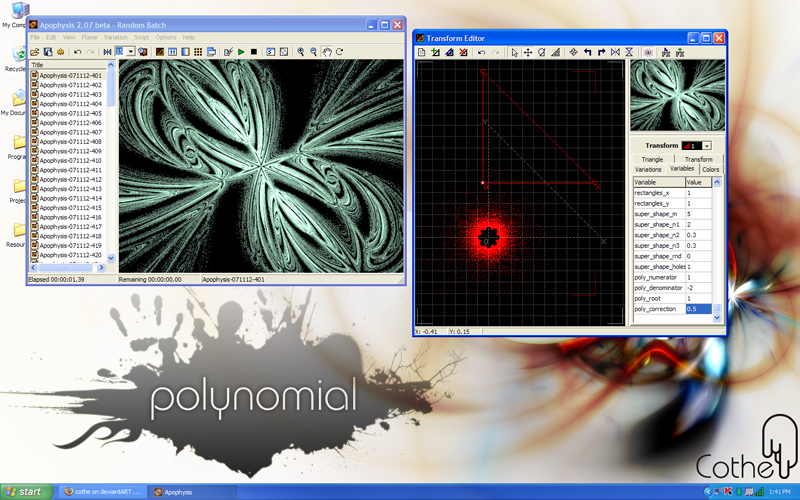Click the S-in-a-box icon after Stop
This screenshot has height=500, width=800.
[x=270, y=52]
